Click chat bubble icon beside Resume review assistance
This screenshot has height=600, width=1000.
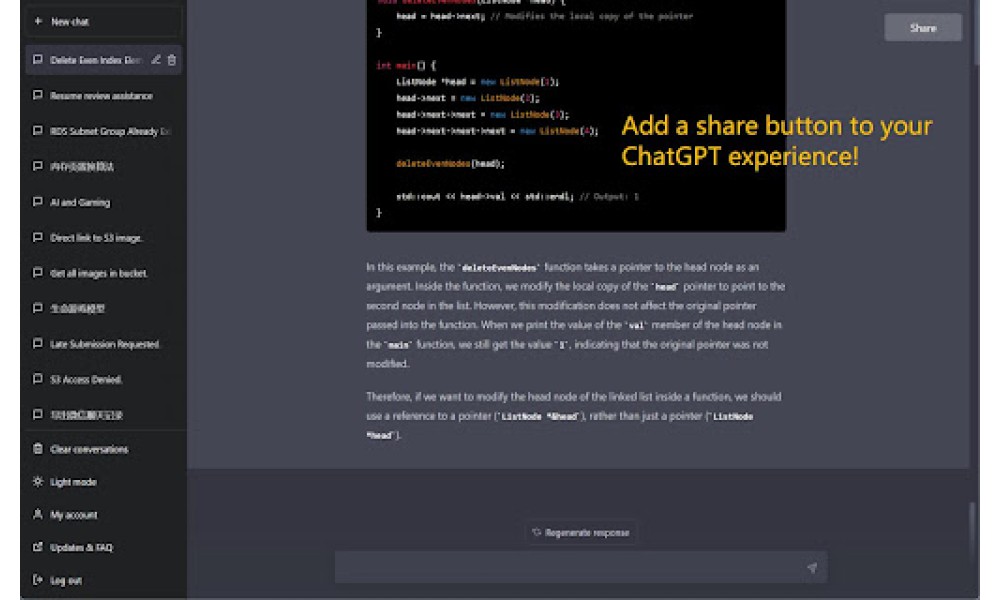click(38, 95)
